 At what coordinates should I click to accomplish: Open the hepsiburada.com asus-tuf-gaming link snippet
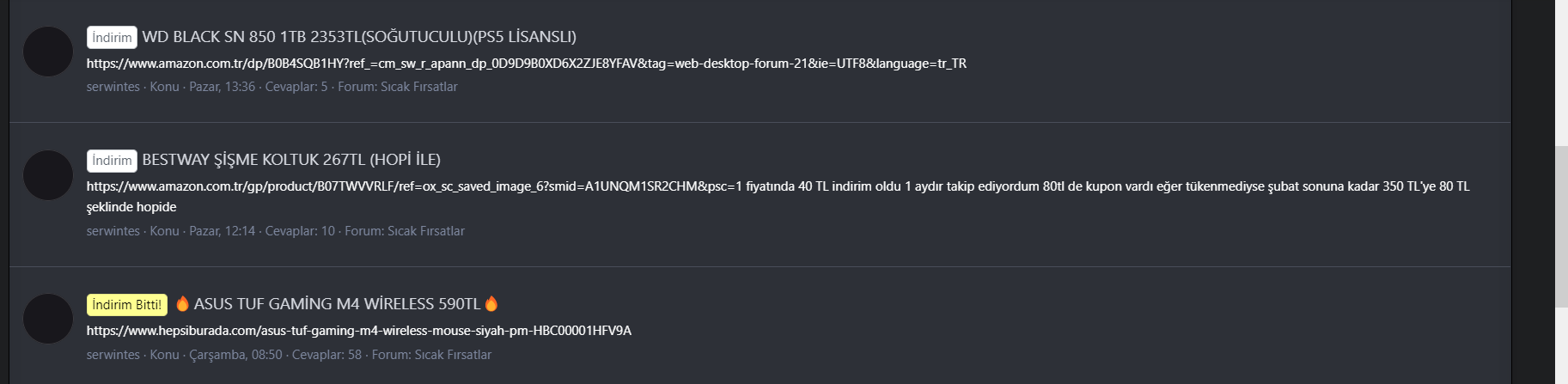[359, 331]
